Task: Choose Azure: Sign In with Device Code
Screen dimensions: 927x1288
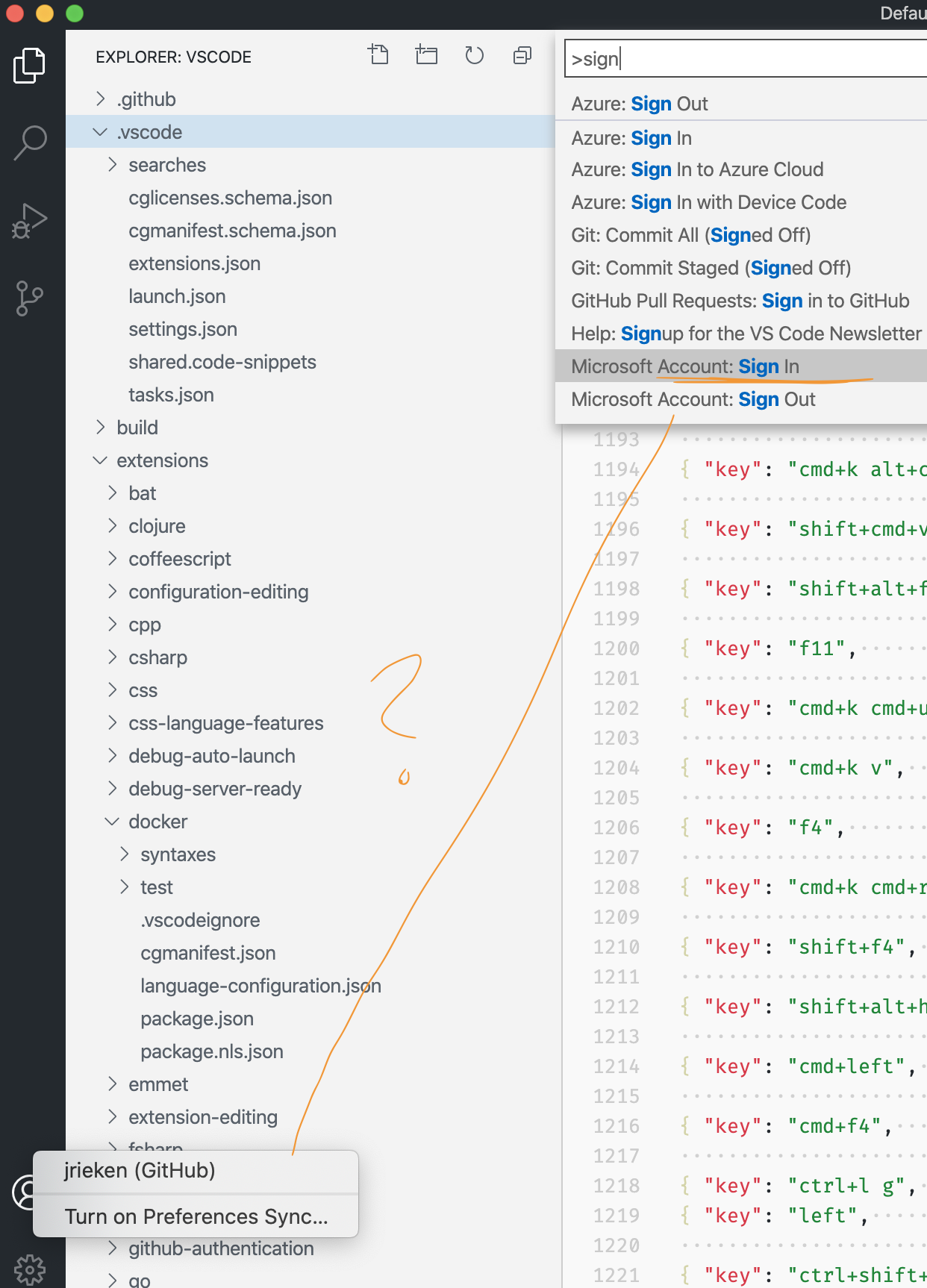Action: (x=741, y=202)
